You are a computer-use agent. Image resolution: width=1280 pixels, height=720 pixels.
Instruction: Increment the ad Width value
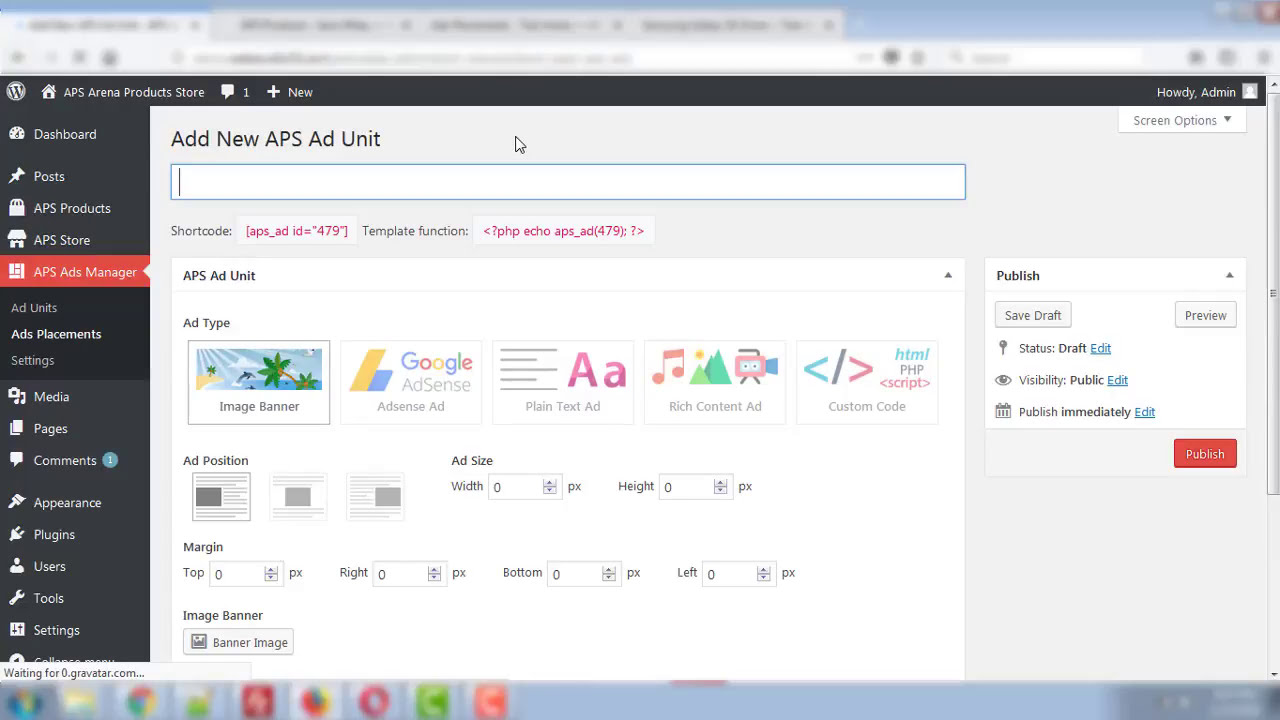coord(549,482)
